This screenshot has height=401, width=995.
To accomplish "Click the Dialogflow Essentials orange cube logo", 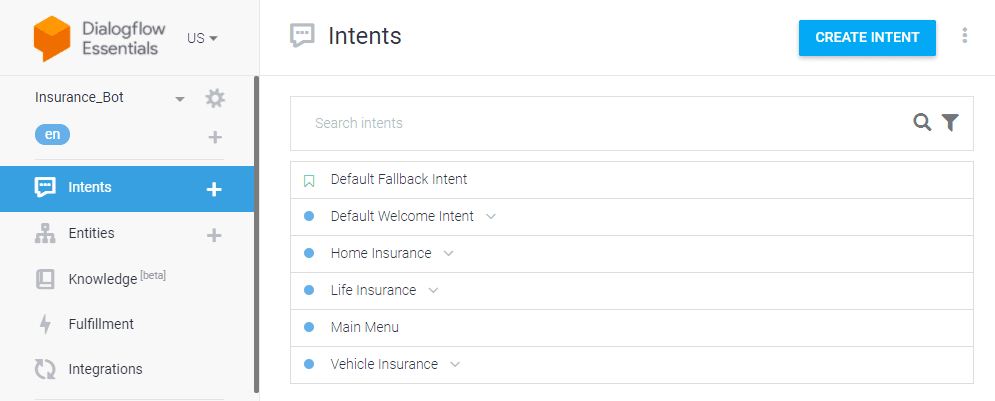I will [x=51, y=38].
